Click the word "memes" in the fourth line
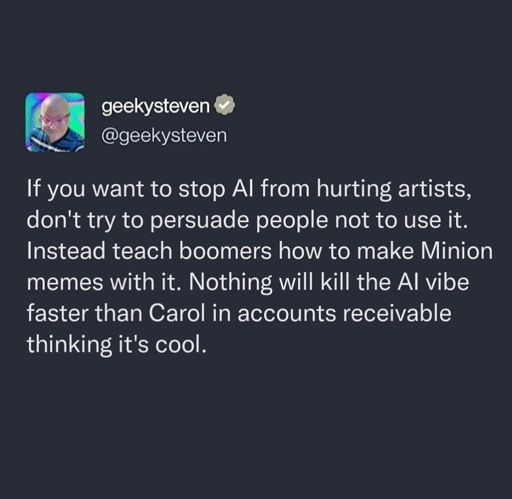The height and width of the screenshot is (499, 512). pos(65,283)
